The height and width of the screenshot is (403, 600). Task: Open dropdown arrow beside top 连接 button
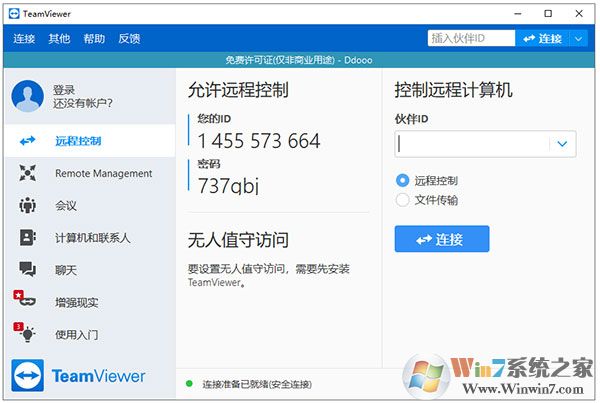(579, 39)
